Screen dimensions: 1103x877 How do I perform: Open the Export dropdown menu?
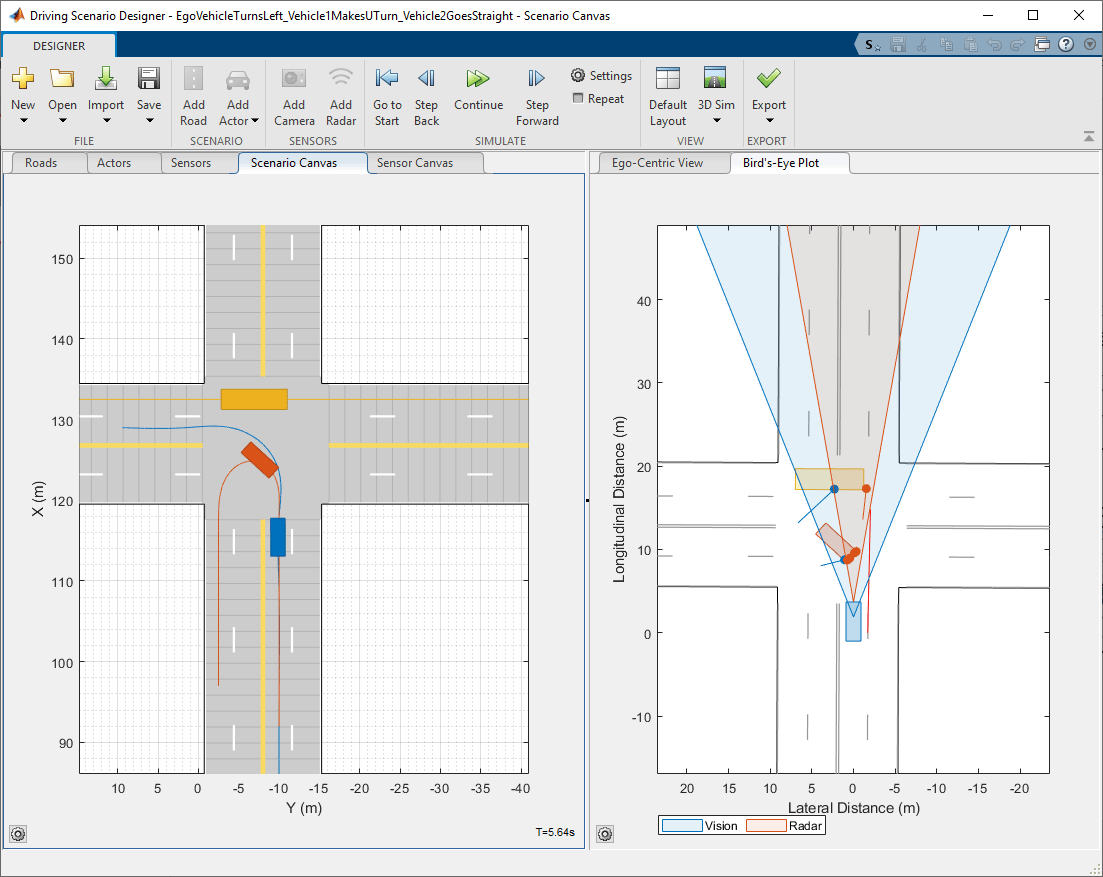coord(768,120)
